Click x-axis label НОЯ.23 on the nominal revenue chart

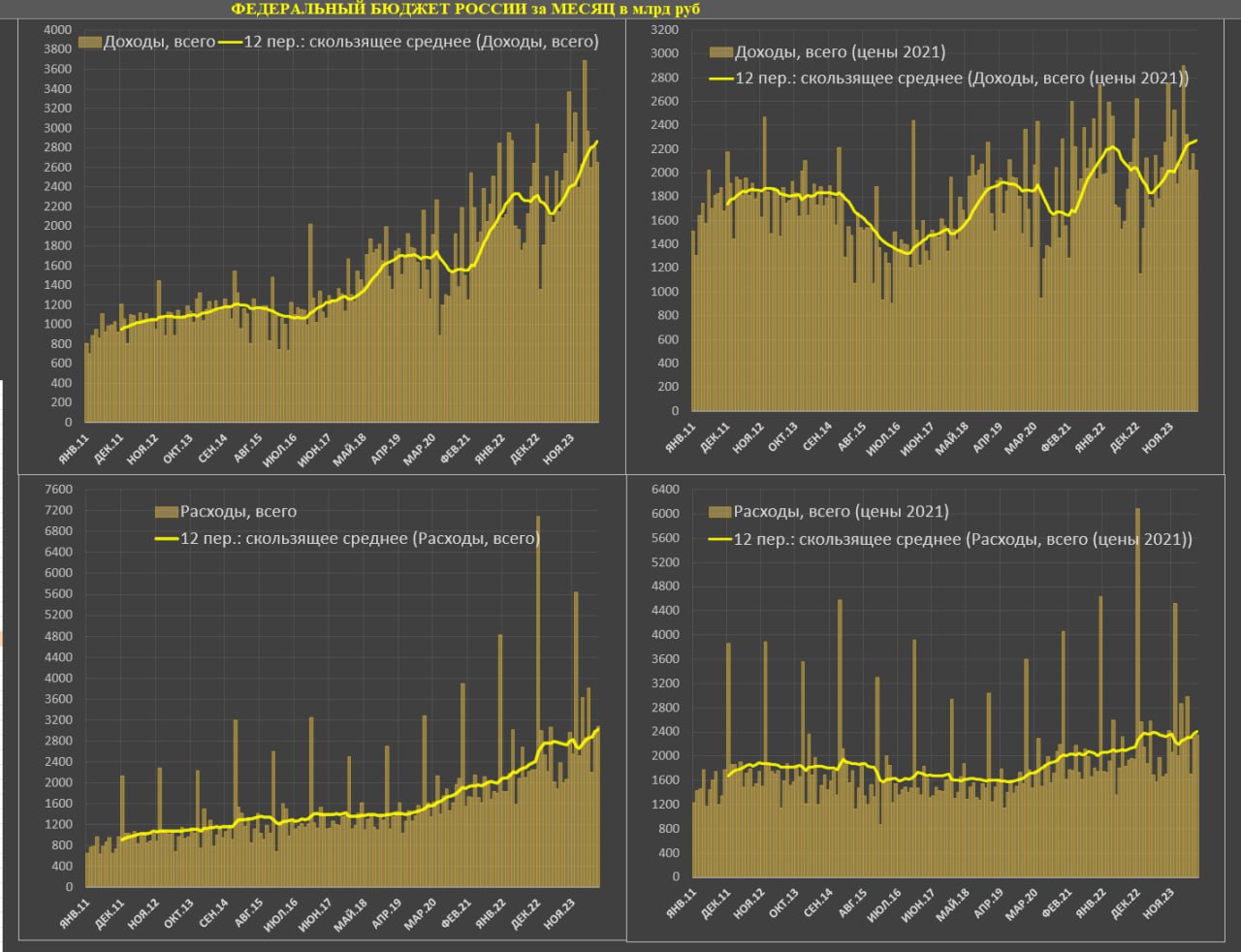(557, 448)
